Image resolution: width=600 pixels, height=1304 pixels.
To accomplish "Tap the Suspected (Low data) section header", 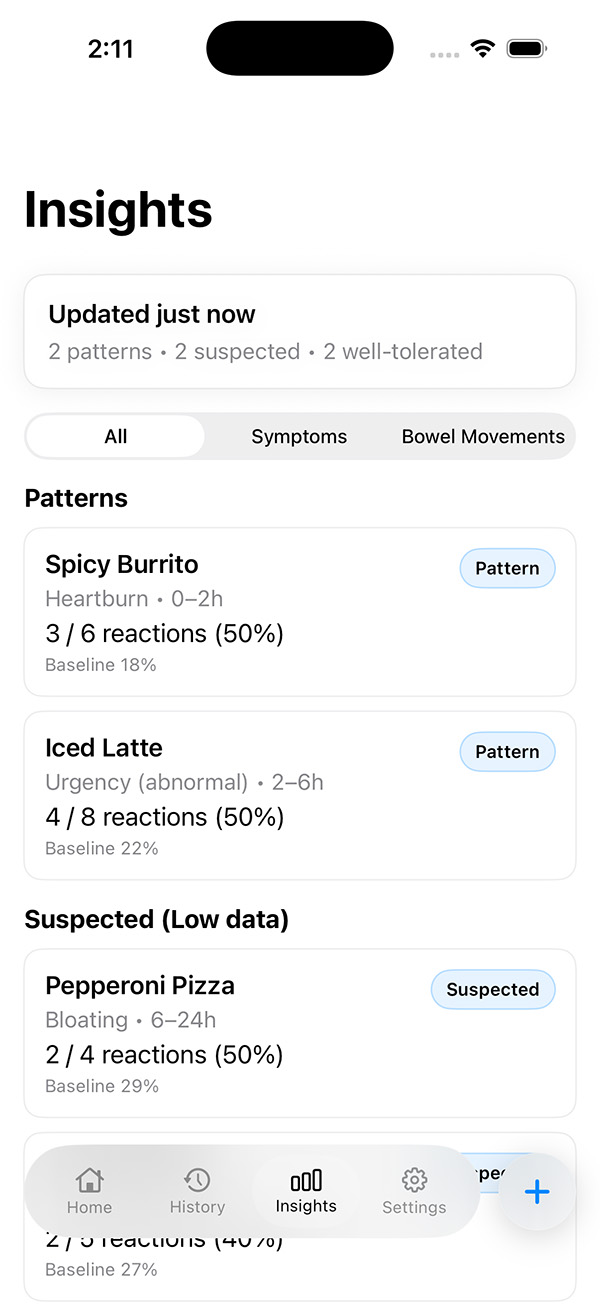I will pos(156,920).
